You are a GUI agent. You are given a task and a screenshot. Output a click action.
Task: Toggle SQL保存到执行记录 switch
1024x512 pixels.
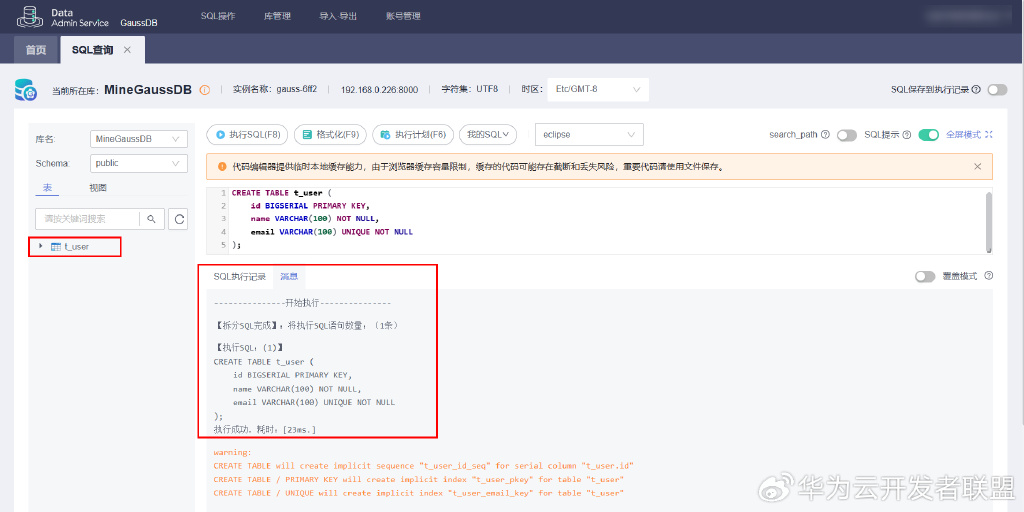[997, 89]
